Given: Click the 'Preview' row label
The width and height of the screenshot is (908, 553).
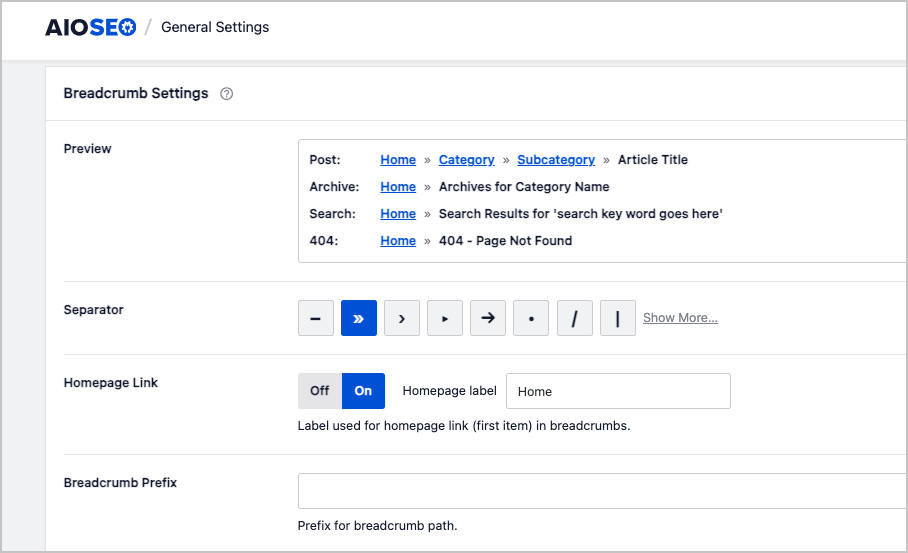Looking at the screenshot, I should [87, 149].
